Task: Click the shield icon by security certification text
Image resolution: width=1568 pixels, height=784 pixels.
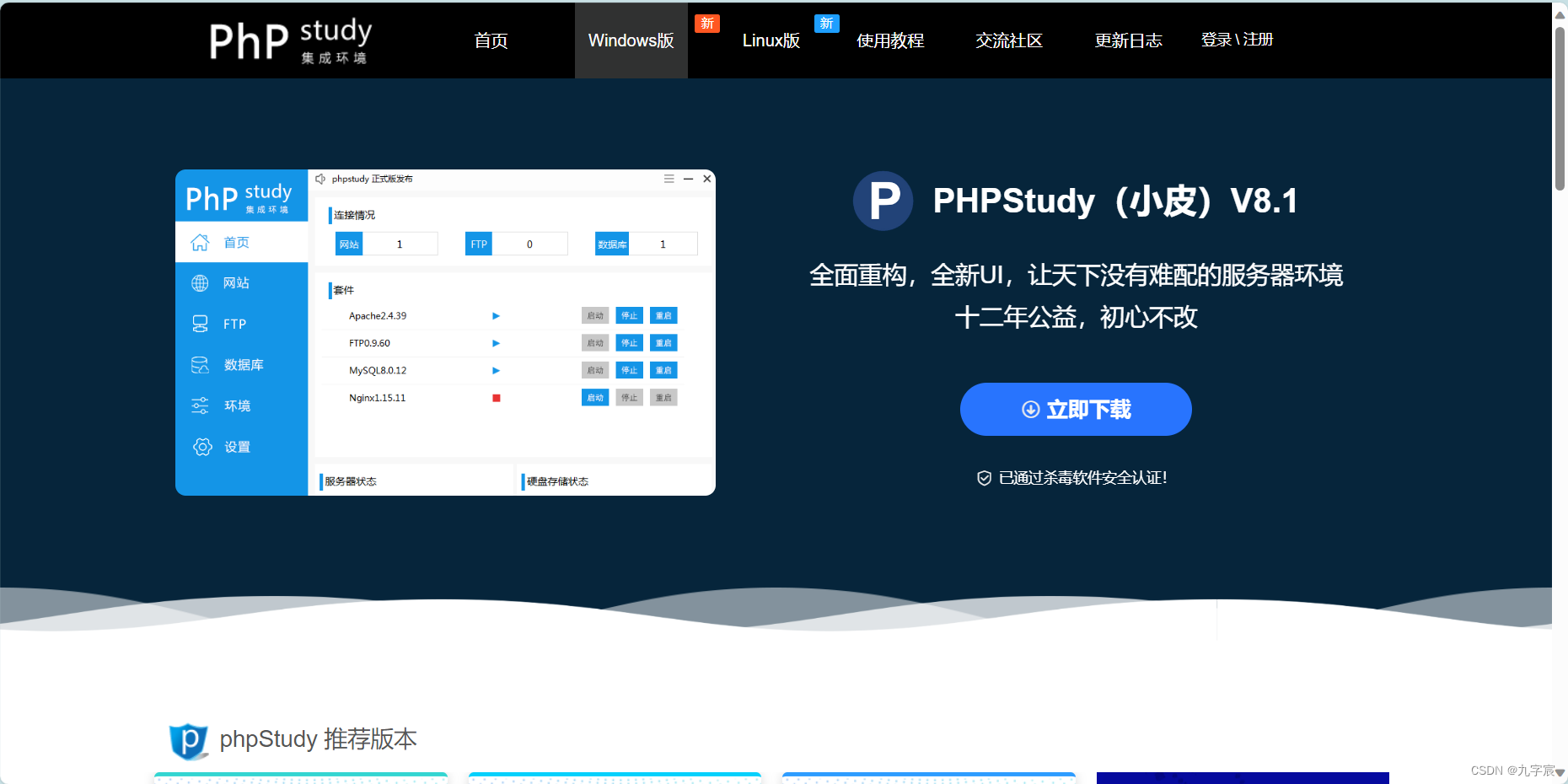Action: [x=984, y=478]
